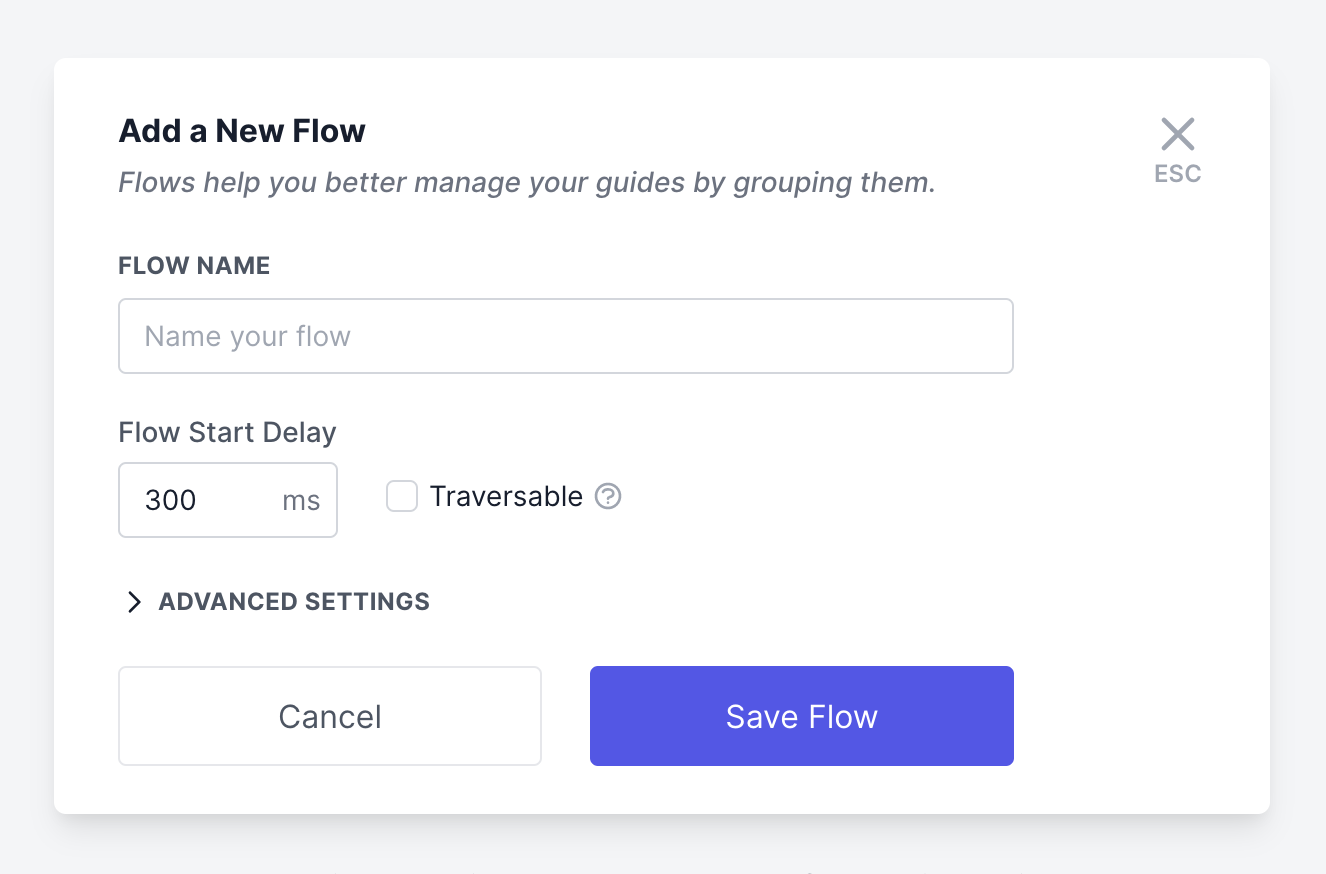Expand the Advanced Settings chevron arrow
Screen dimensions: 1326x874
tap(133, 601)
